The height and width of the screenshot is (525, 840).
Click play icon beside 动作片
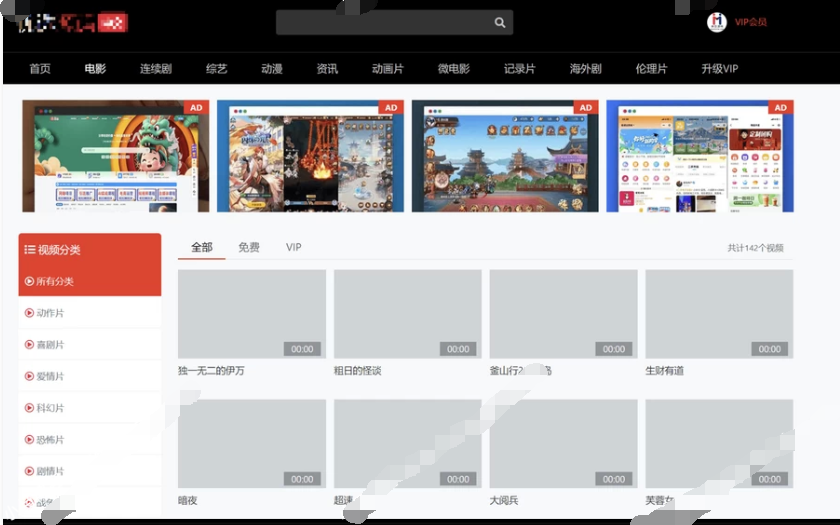click(29, 313)
